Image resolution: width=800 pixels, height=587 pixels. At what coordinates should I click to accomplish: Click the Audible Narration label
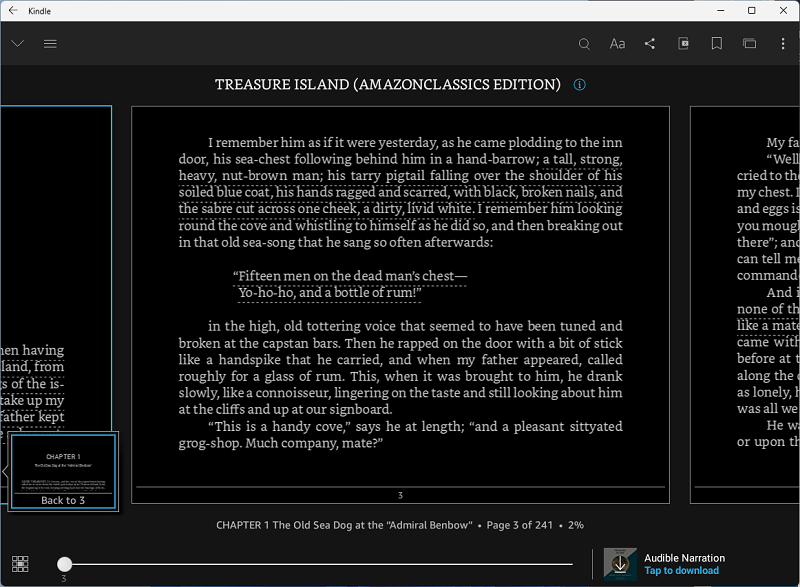684,558
